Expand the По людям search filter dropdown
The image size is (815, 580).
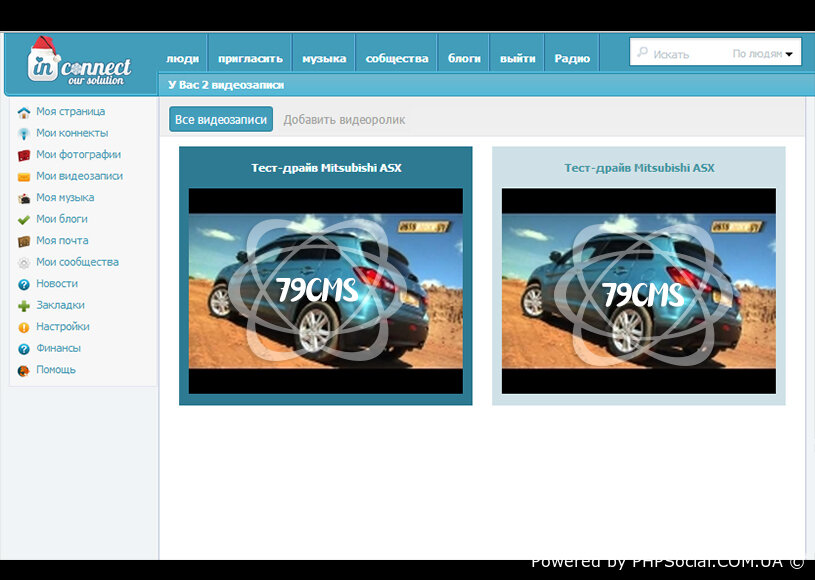tap(764, 54)
